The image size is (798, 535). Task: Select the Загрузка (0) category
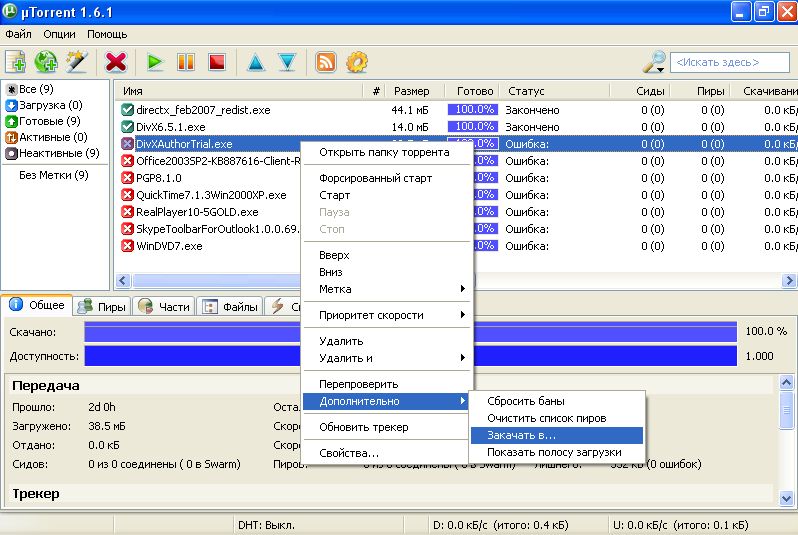44,105
